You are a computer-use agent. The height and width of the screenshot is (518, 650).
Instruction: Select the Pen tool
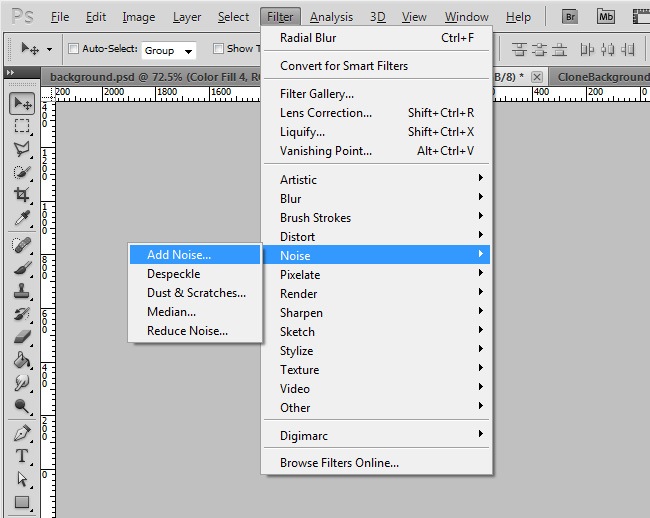pyautogui.click(x=22, y=433)
